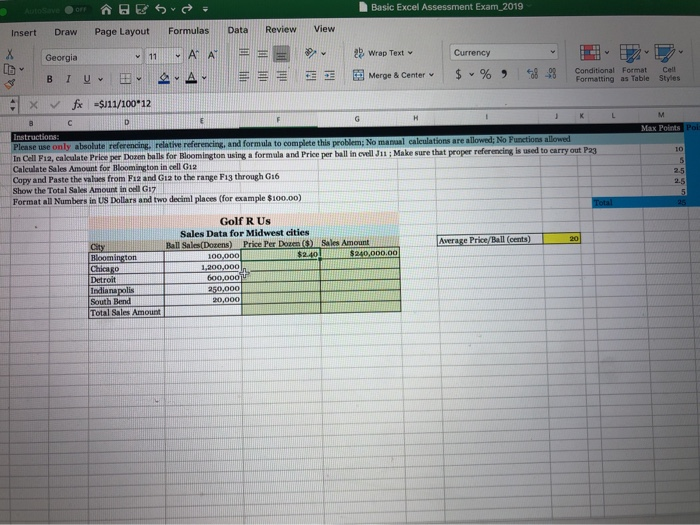Cancel the formula entry with X button

pos(33,105)
